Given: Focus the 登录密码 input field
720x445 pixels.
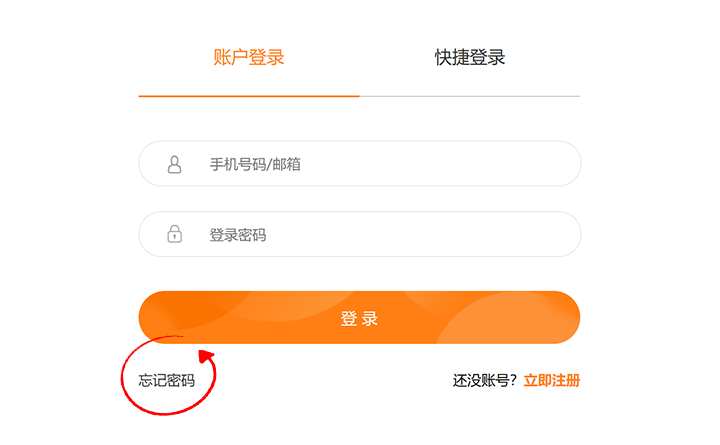Looking at the screenshot, I should point(360,234).
